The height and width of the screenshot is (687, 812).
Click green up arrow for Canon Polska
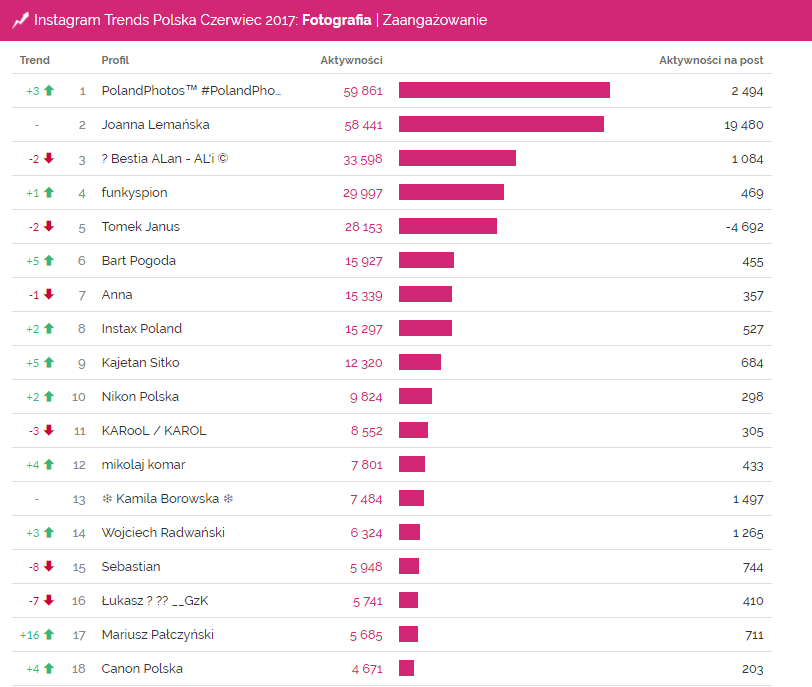(48, 669)
